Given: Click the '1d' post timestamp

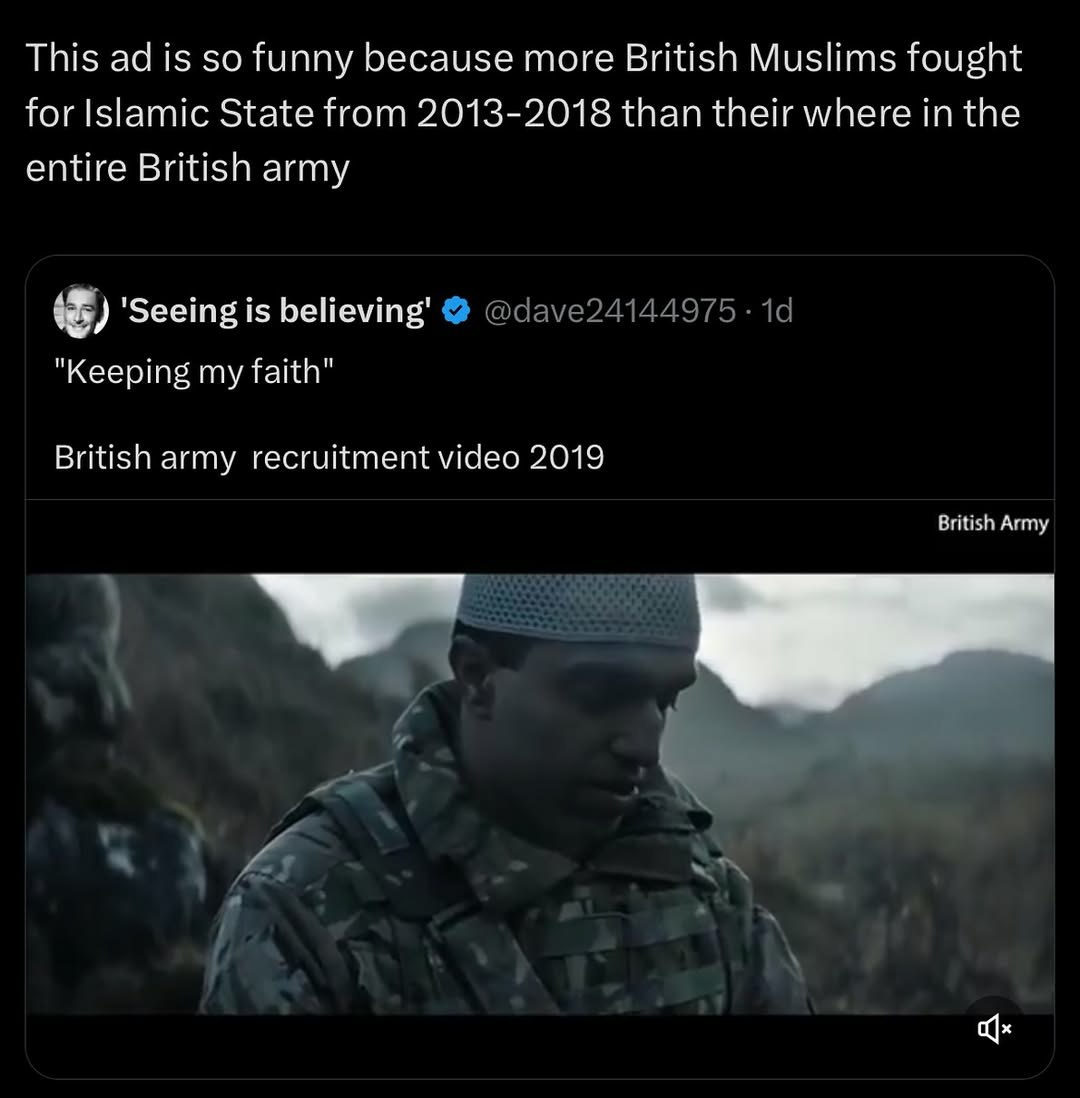Looking at the screenshot, I should click(777, 312).
